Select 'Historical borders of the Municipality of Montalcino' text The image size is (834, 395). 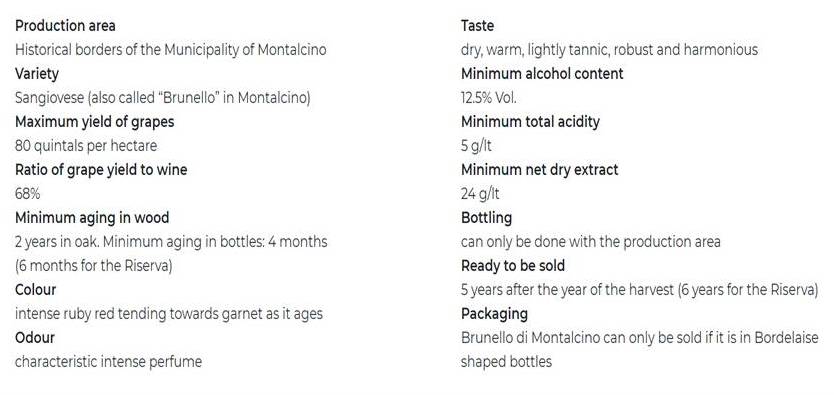170,50
